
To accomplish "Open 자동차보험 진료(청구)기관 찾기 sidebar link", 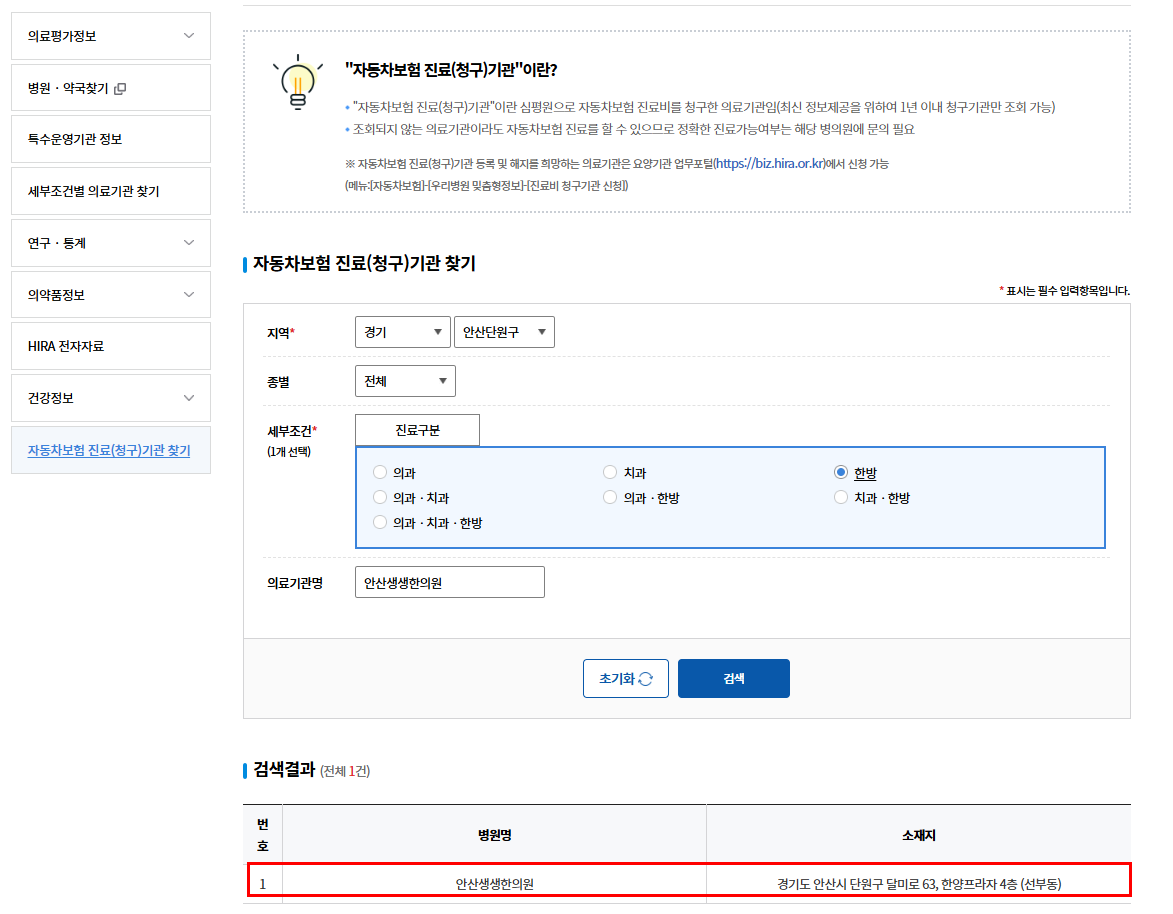I will pos(109,450).
